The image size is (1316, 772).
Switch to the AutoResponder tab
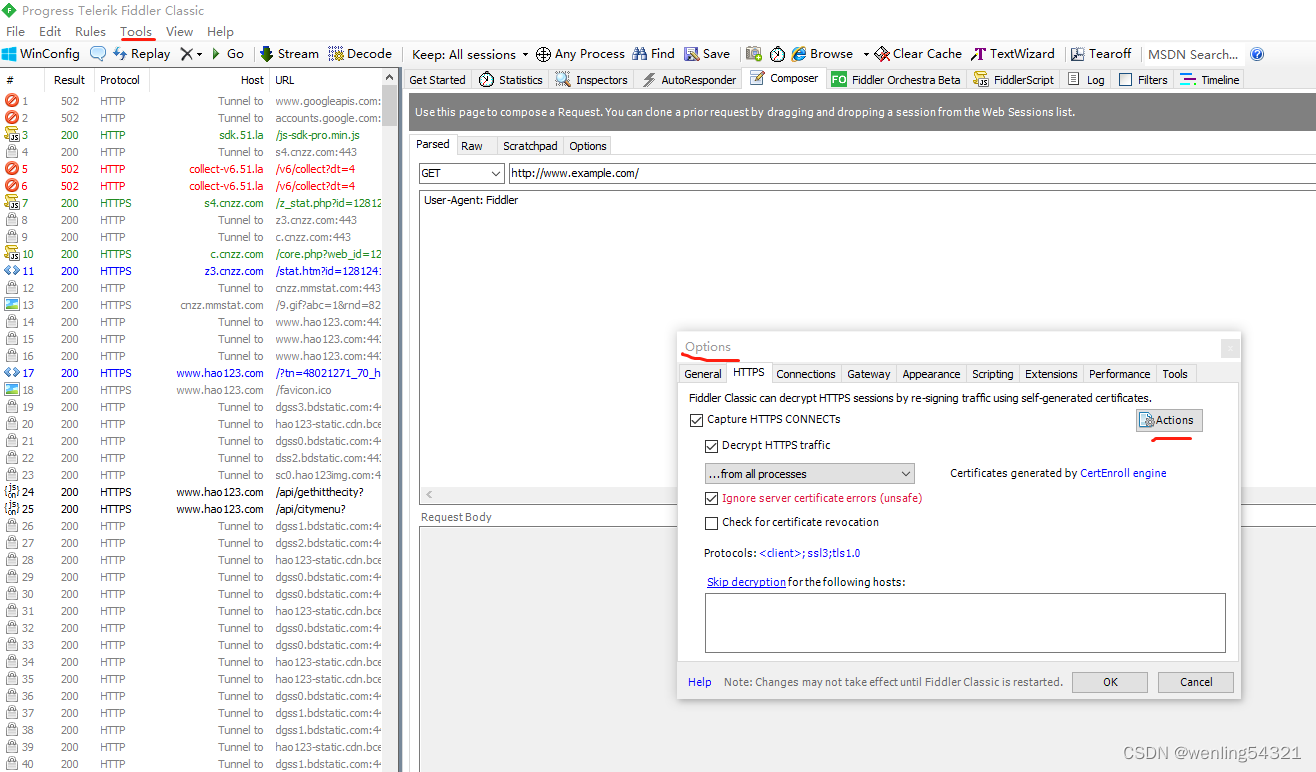(688, 80)
